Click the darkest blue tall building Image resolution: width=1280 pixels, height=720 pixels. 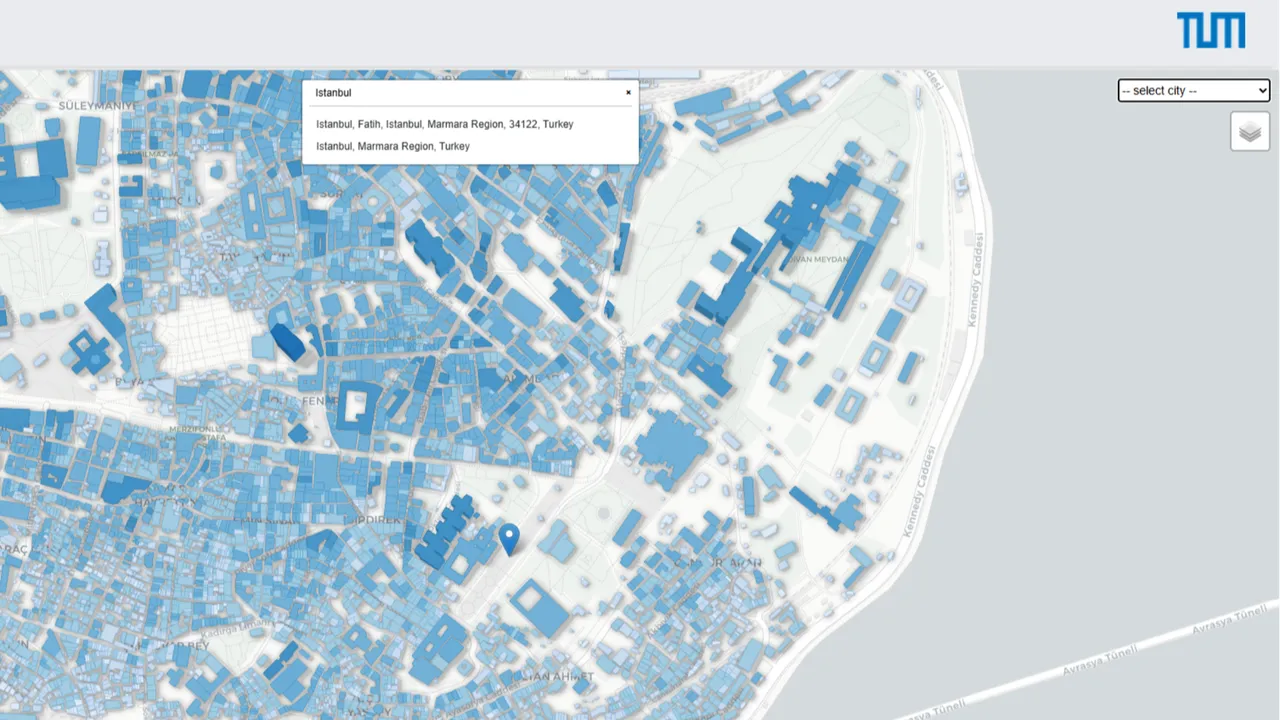coord(288,342)
